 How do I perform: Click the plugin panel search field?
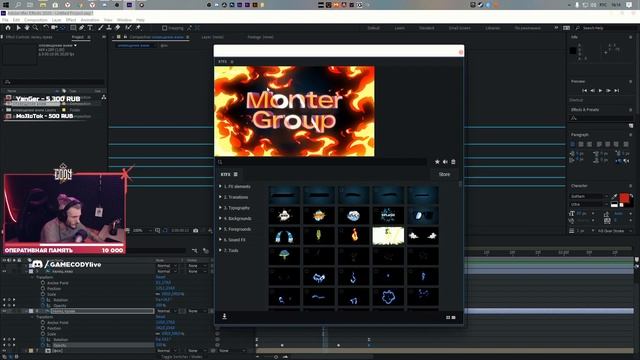pyautogui.click(x=322, y=162)
